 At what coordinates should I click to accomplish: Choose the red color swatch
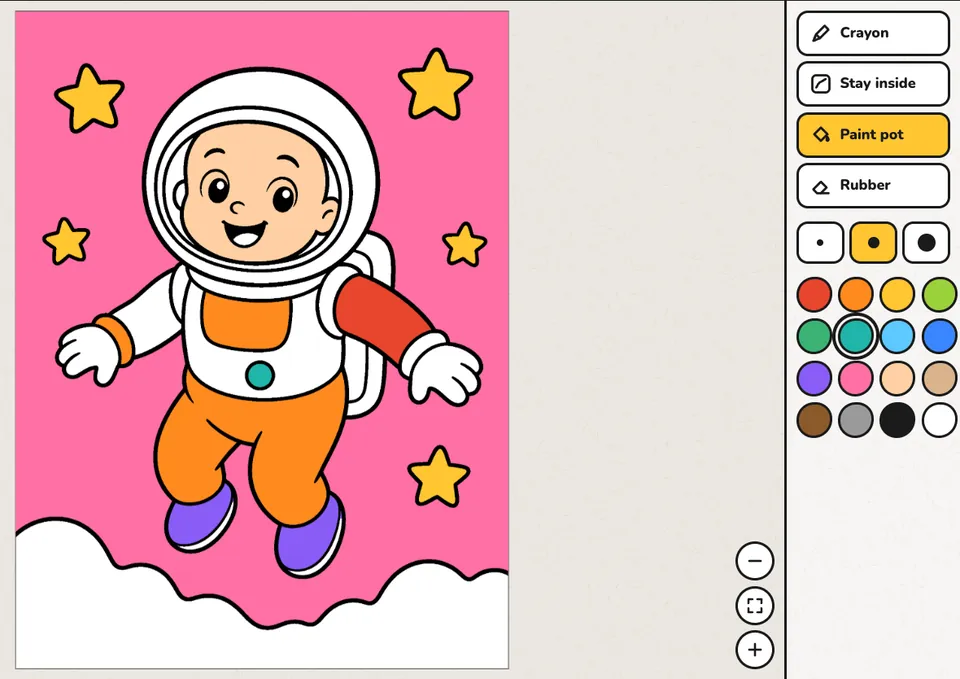coord(814,294)
